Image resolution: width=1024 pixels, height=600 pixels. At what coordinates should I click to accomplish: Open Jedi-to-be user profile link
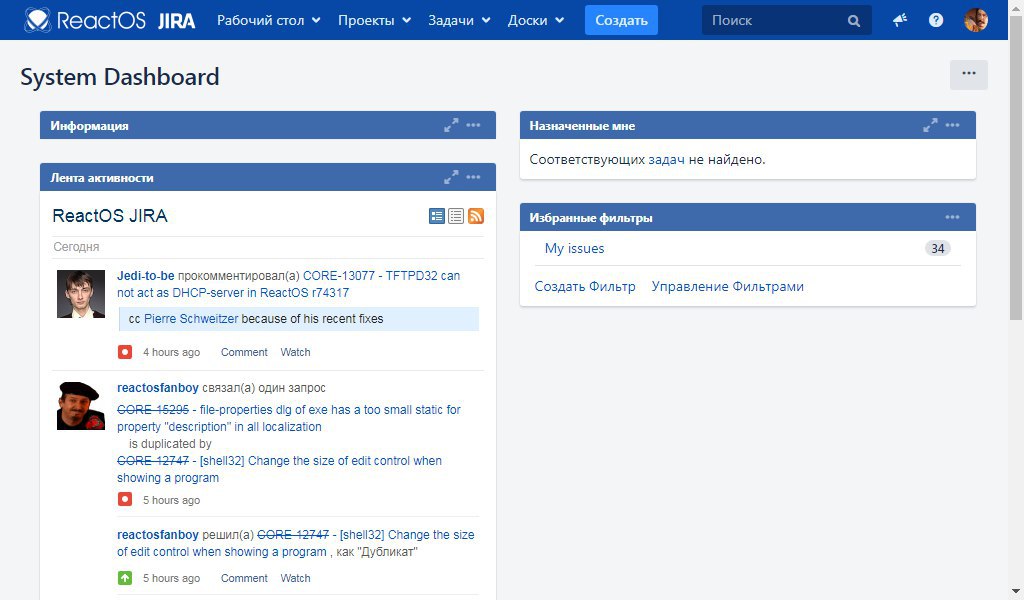click(x=146, y=276)
